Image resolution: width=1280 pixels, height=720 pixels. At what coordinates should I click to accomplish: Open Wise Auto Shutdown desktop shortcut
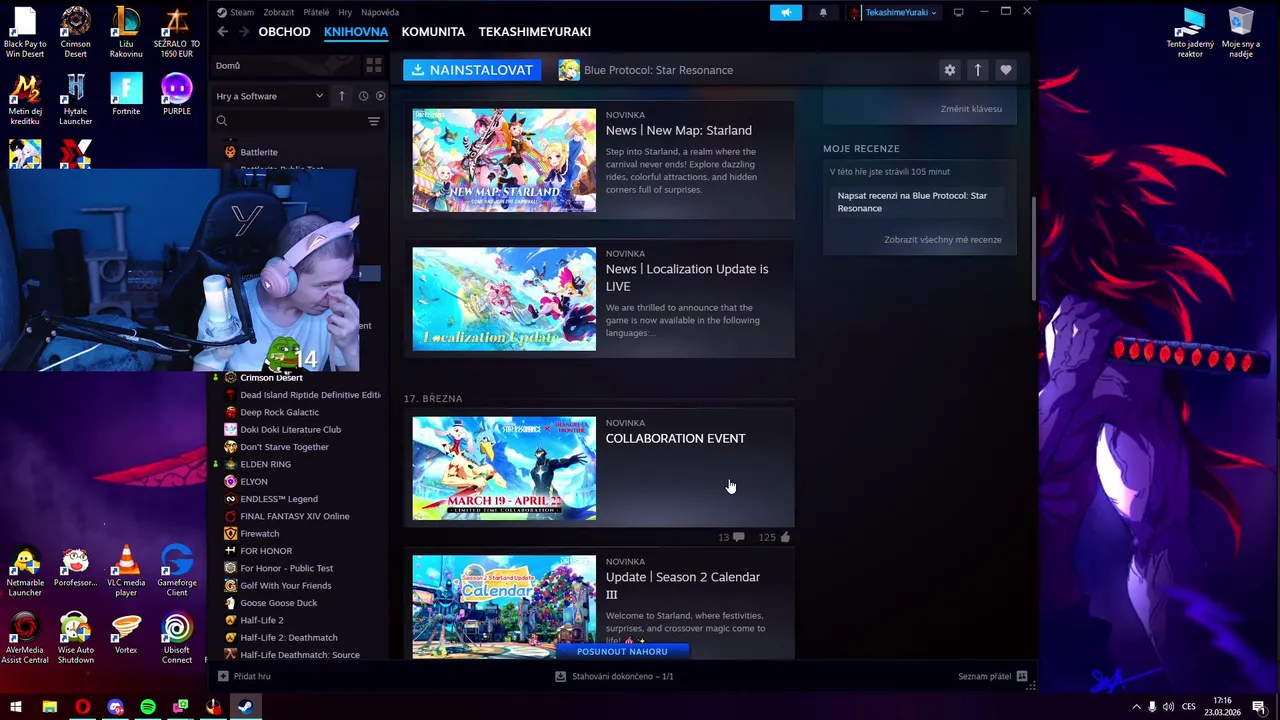tap(75, 639)
